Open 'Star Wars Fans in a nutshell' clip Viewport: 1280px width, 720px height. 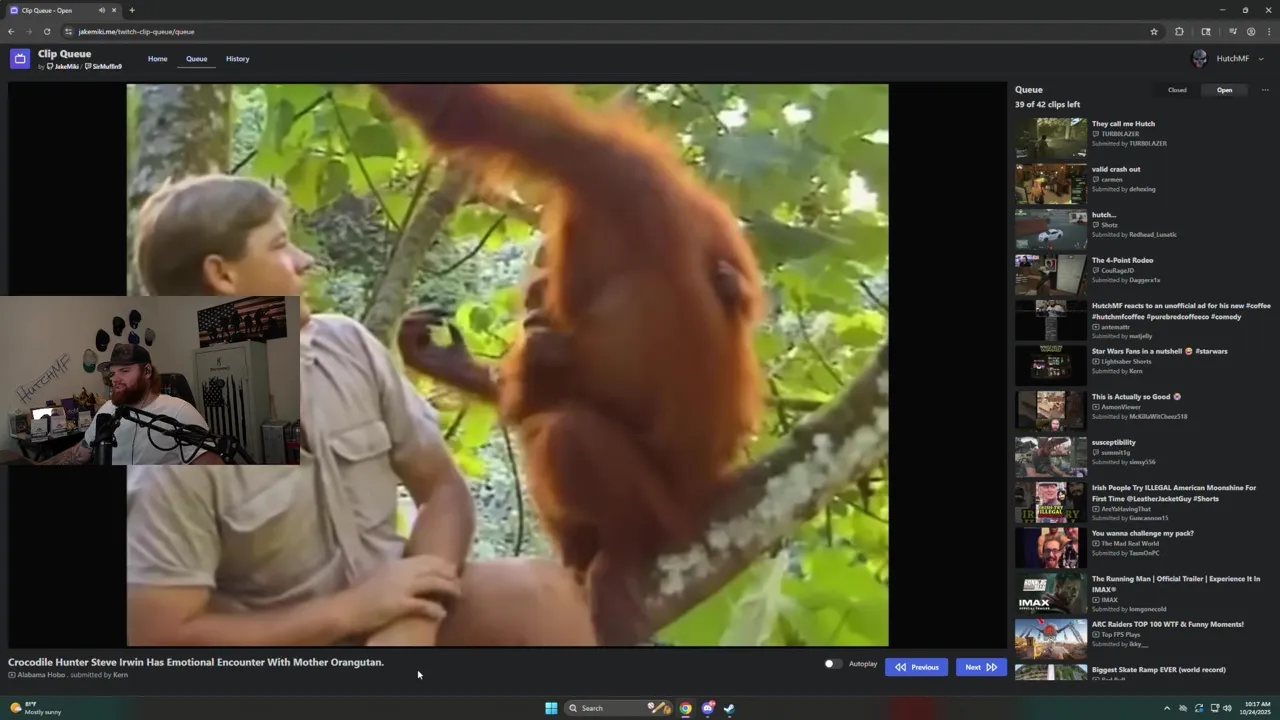point(1159,351)
